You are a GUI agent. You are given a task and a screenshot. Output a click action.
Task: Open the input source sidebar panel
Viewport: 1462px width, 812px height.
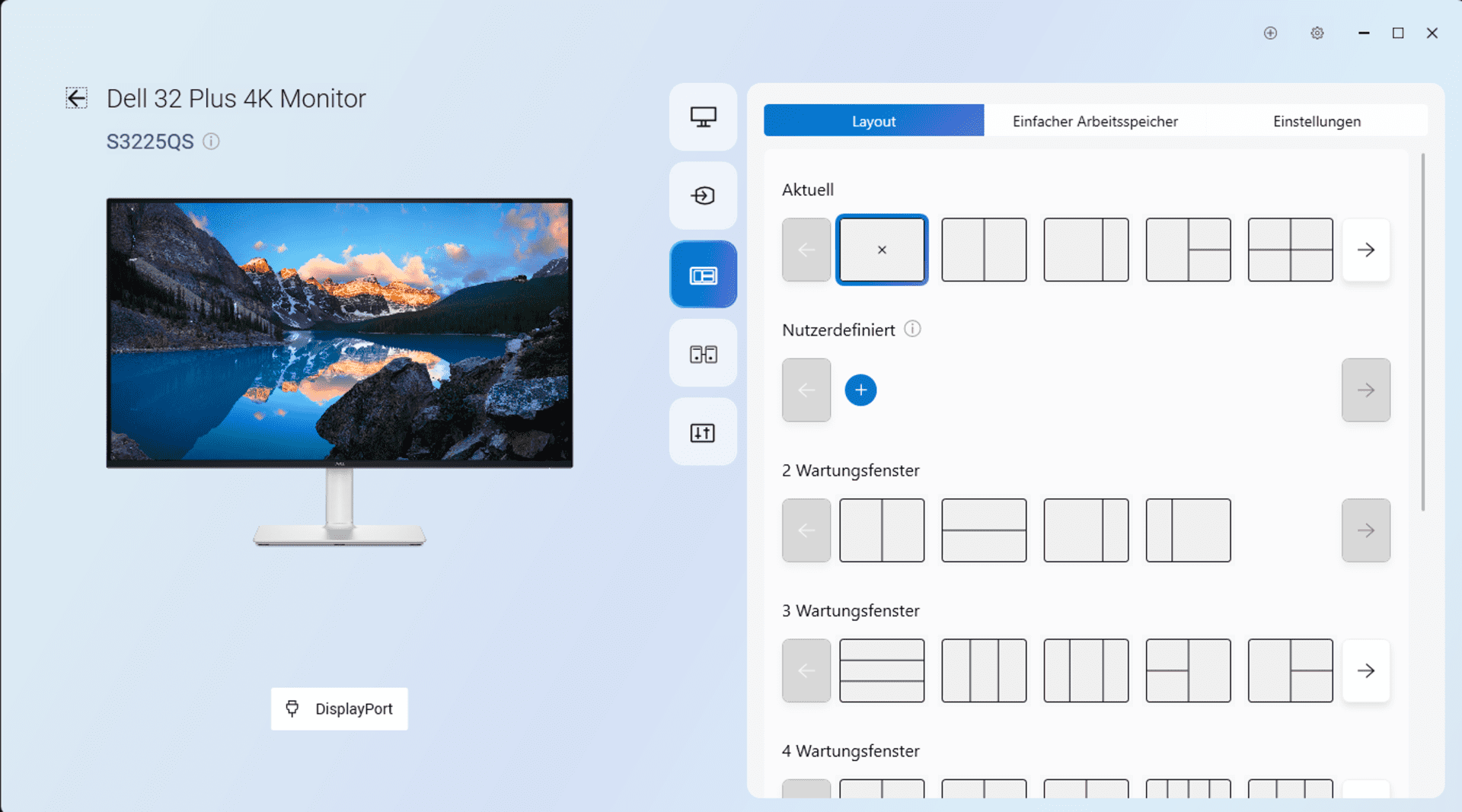pos(703,196)
